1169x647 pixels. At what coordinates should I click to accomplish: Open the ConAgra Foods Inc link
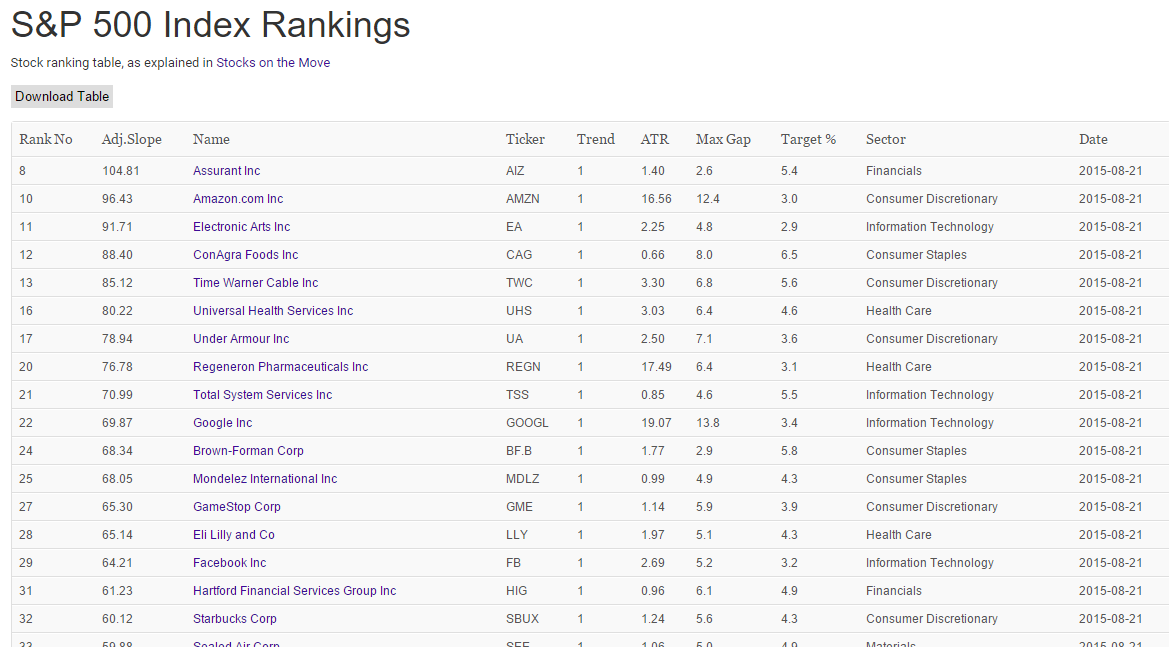[x=245, y=255]
